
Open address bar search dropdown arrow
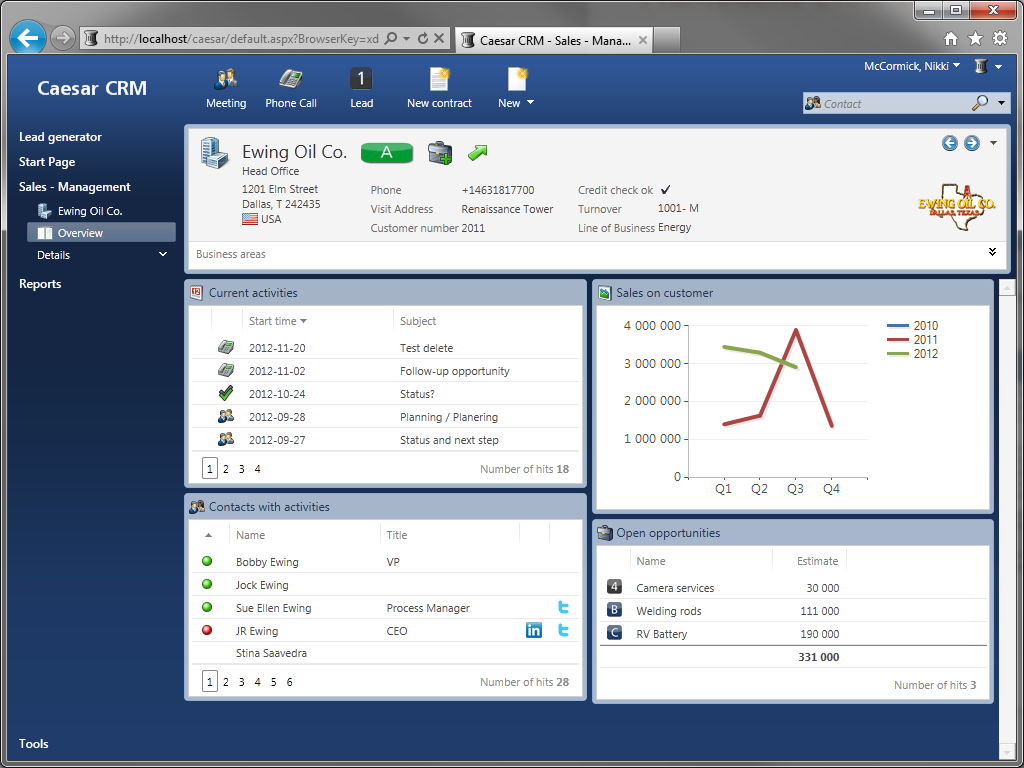click(x=406, y=39)
